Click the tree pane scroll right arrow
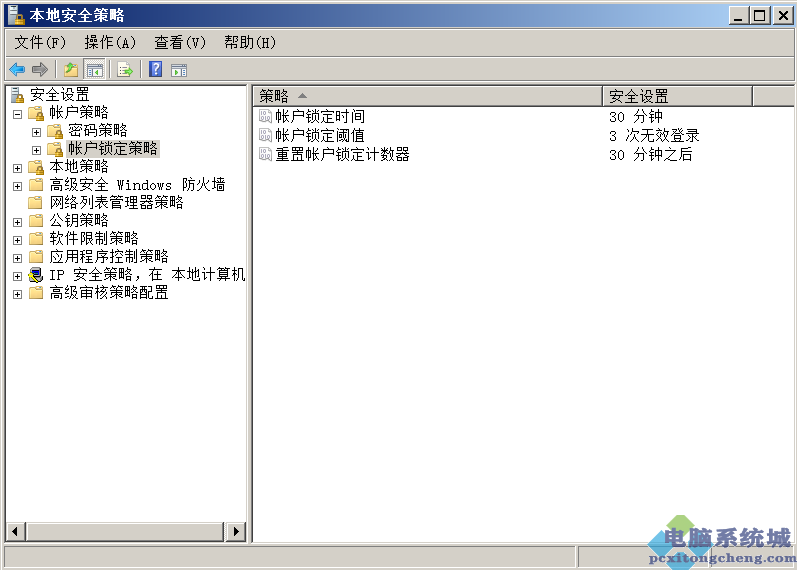Screen dimensions: 797x570 tap(236, 532)
